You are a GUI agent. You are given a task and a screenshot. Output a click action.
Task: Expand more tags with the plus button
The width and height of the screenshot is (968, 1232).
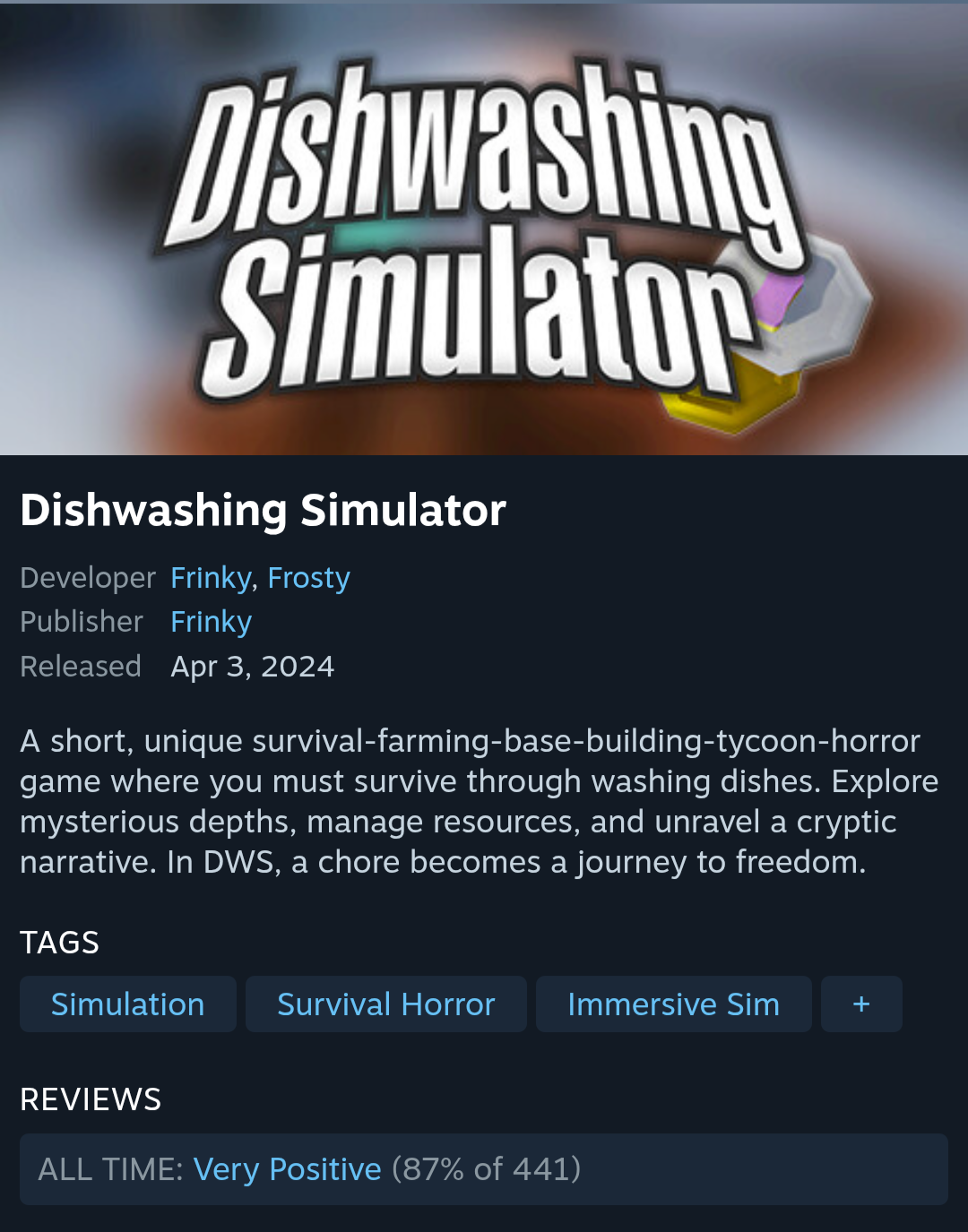pos(861,1004)
